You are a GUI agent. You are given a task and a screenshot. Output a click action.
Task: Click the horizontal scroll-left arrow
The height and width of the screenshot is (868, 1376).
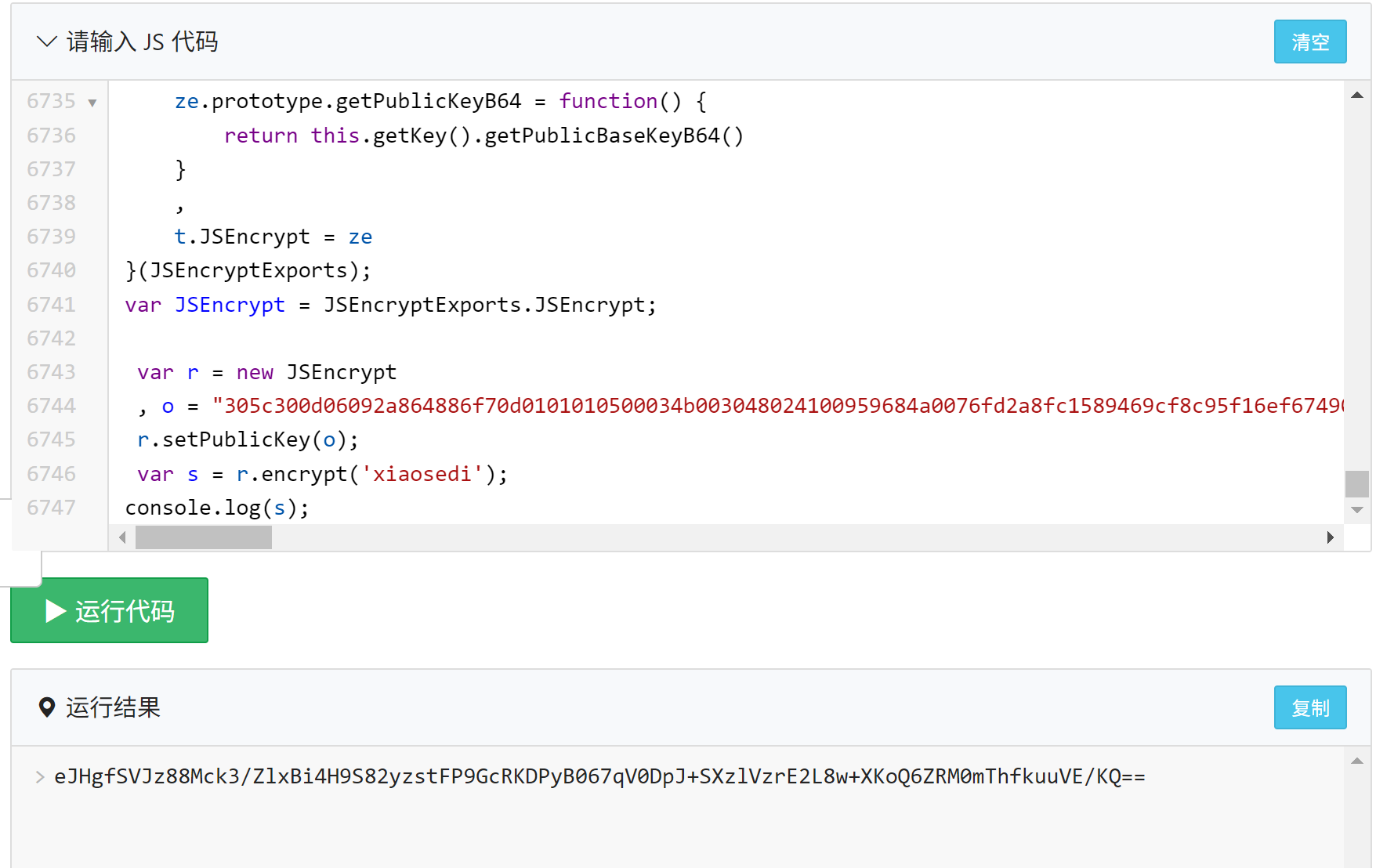[x=122, y=537]
